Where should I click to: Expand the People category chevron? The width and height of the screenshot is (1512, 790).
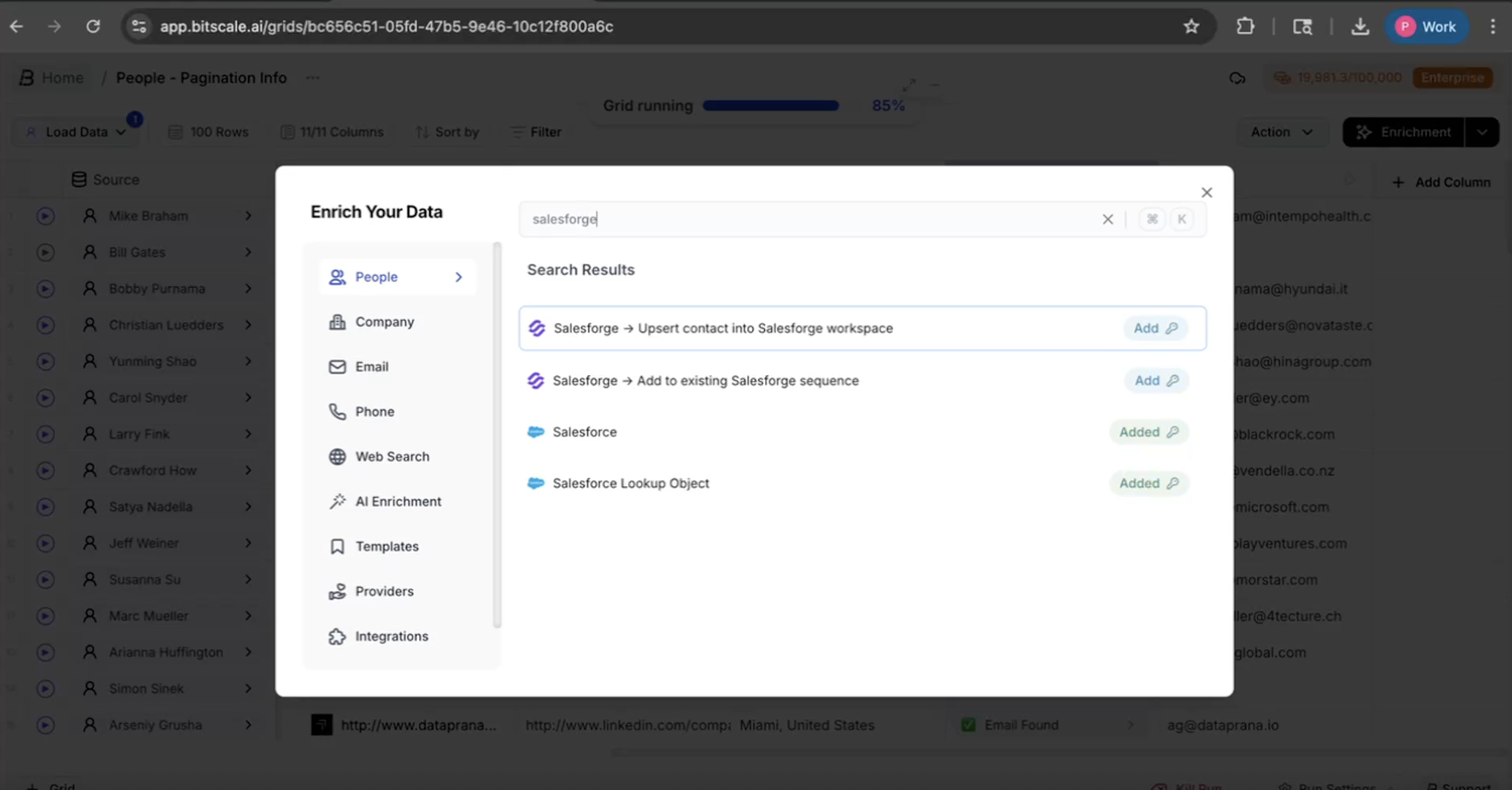(x=458, y=277)
